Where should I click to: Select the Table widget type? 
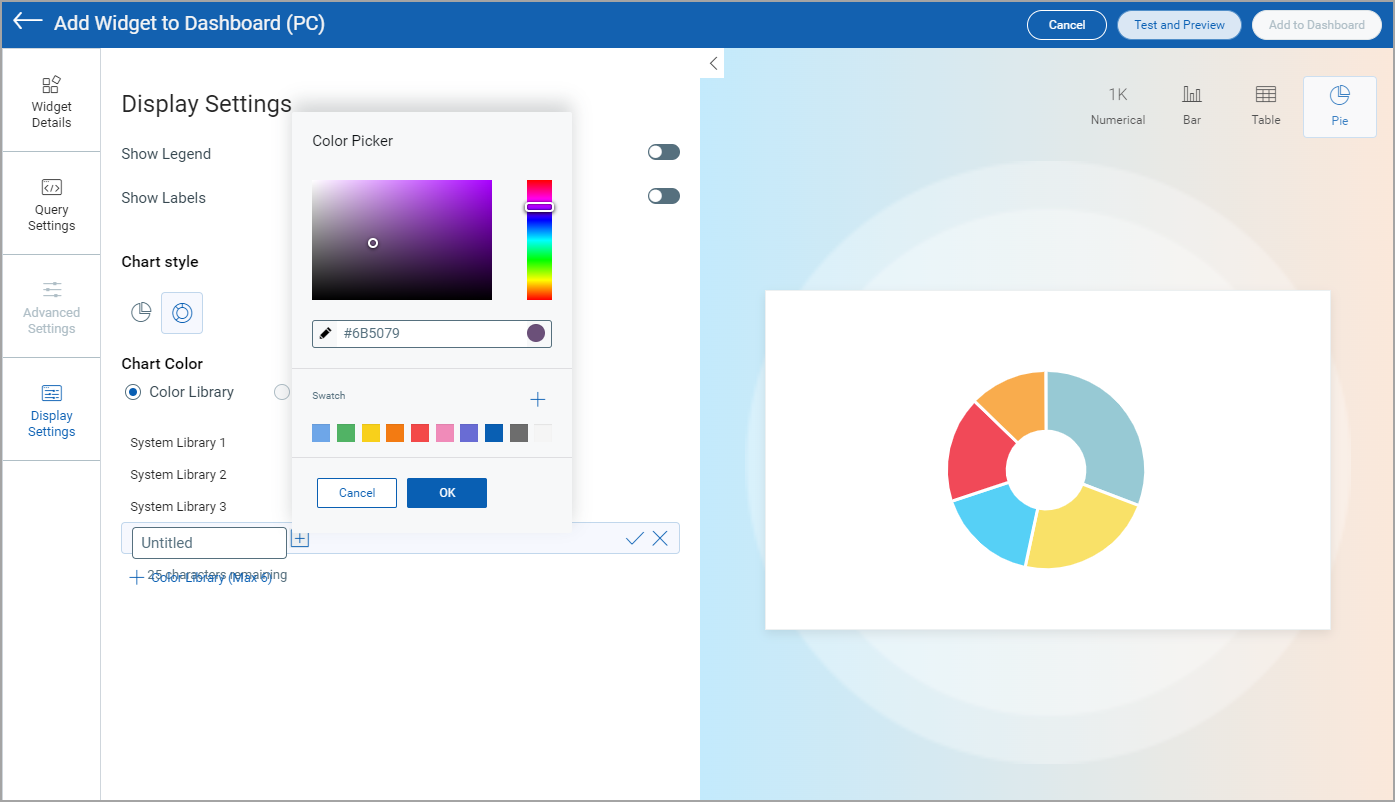coord(1265,104)
